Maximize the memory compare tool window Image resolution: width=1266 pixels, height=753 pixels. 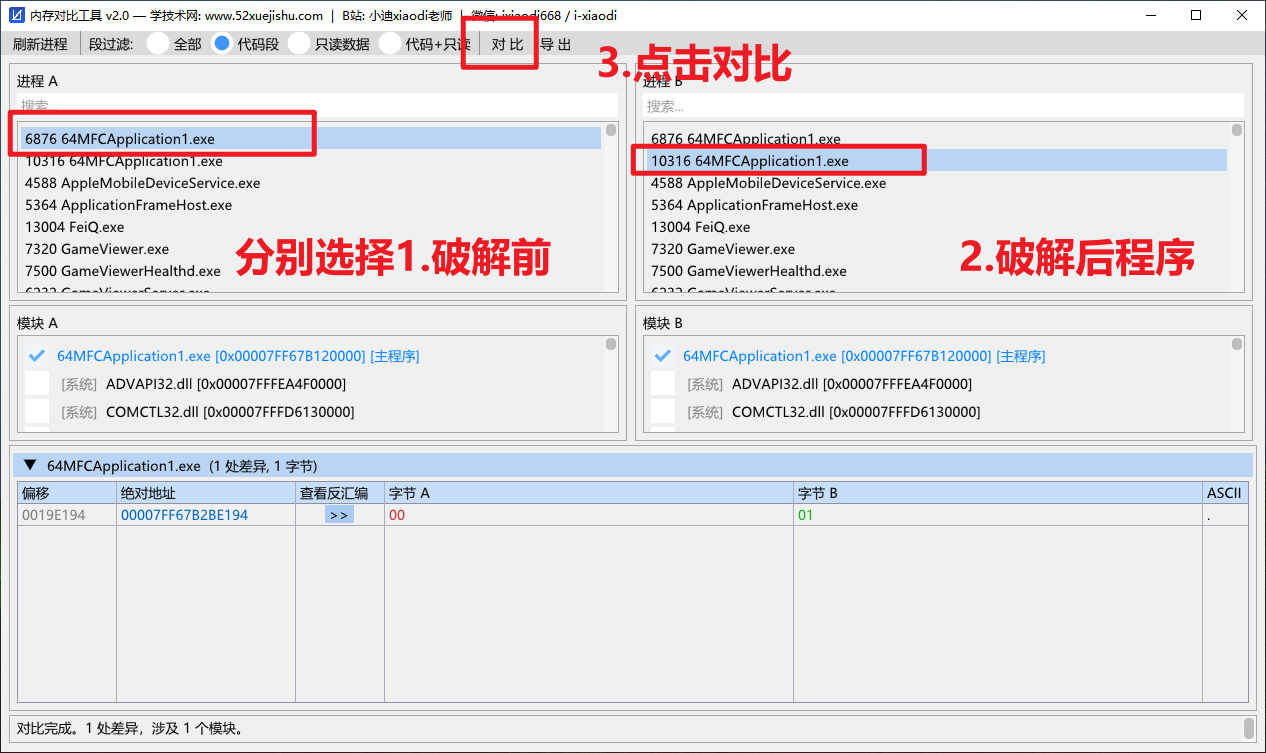tap(1196, 15)
